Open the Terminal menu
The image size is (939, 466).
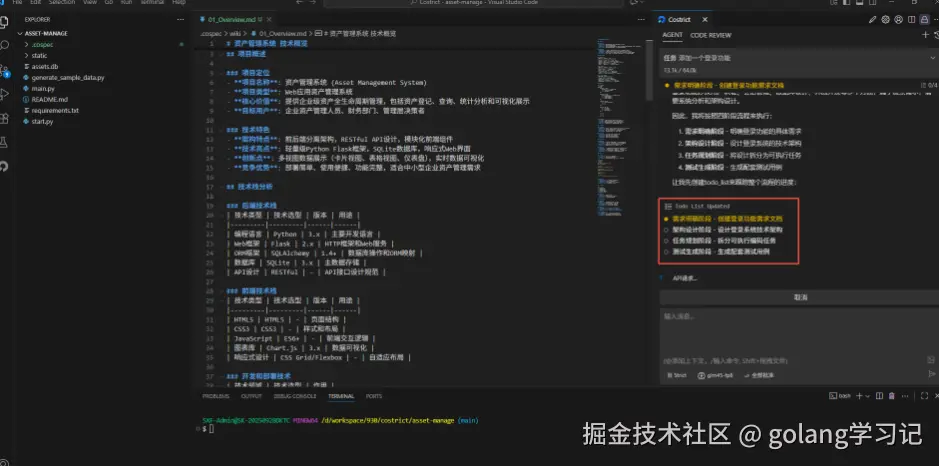152,2
